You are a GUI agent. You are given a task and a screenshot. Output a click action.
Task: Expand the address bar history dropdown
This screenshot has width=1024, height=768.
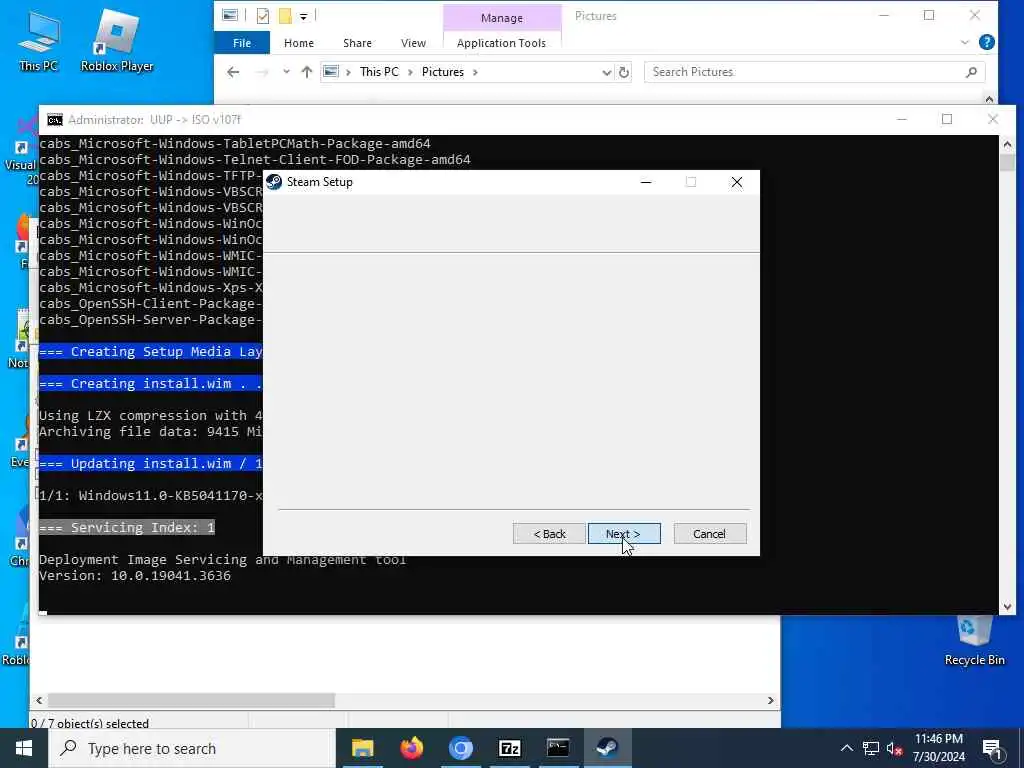(607, 72)
